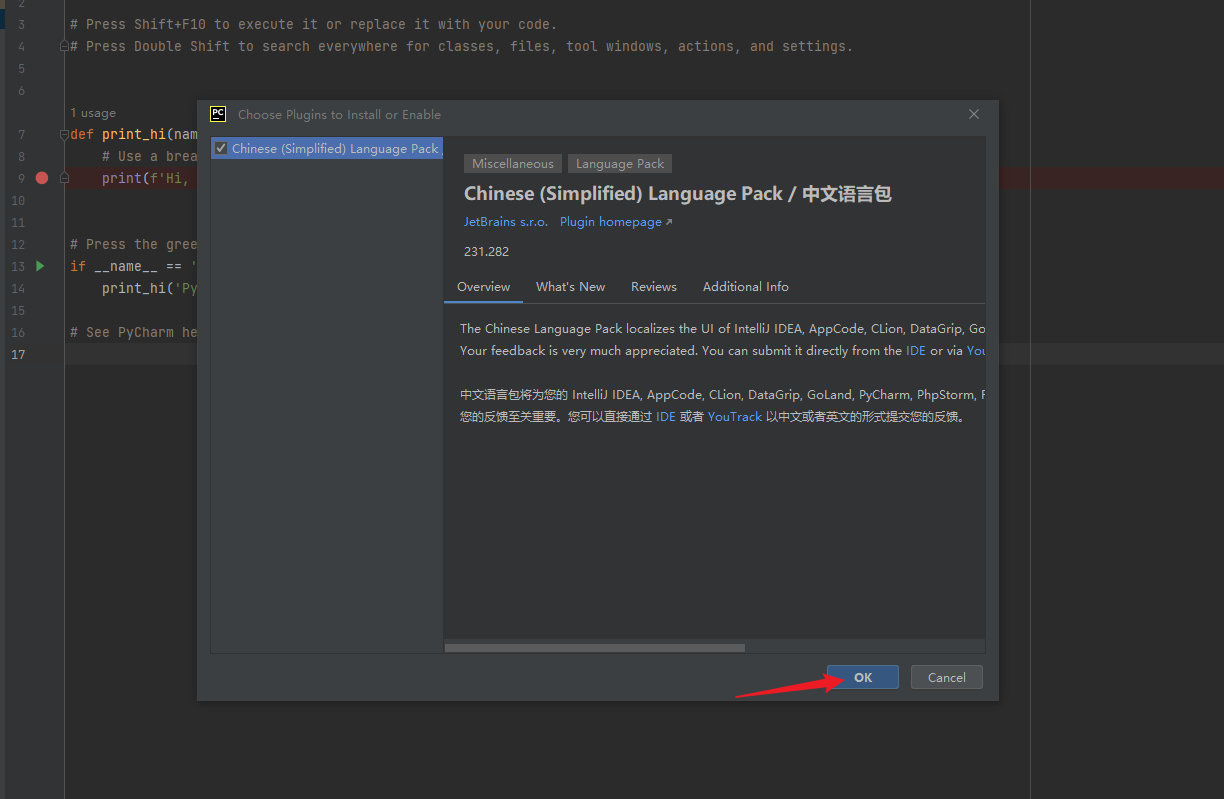1224x799 pixels.
Task: Click the Language Pack tag
Action: (x=620, y=163)
